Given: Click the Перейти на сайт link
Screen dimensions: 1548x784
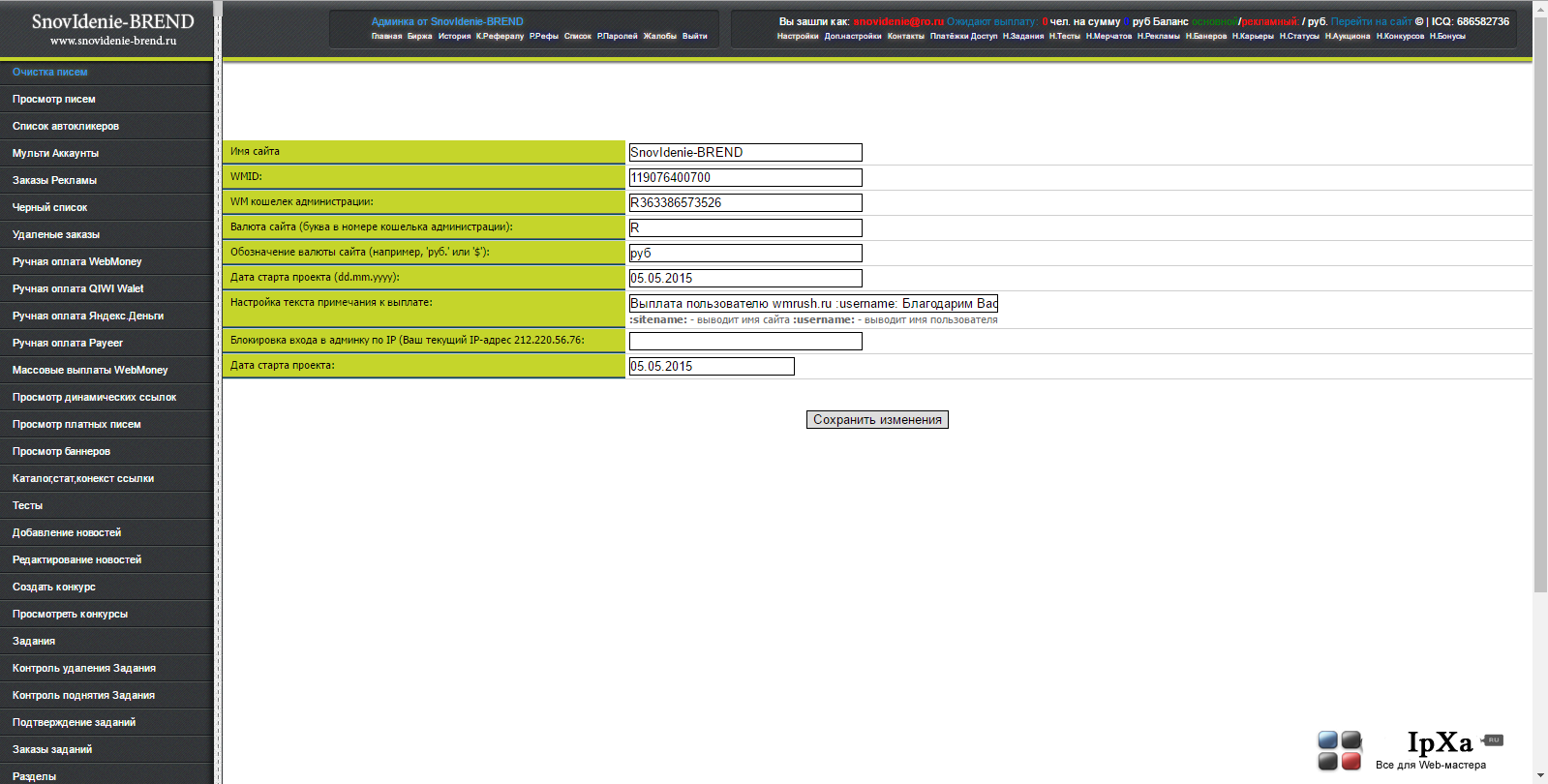Looking at the screenshot, I should 1371,21.
